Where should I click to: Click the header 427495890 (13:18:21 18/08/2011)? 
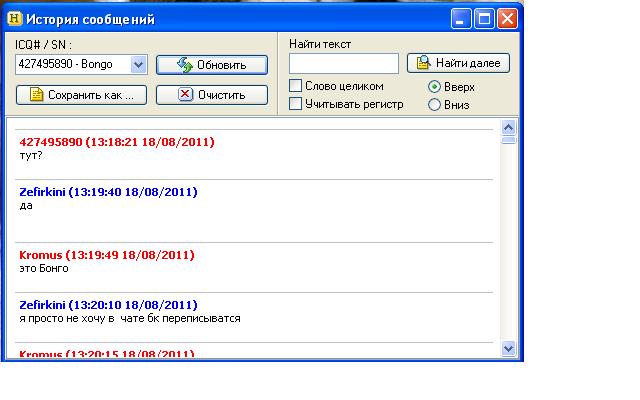117,142
